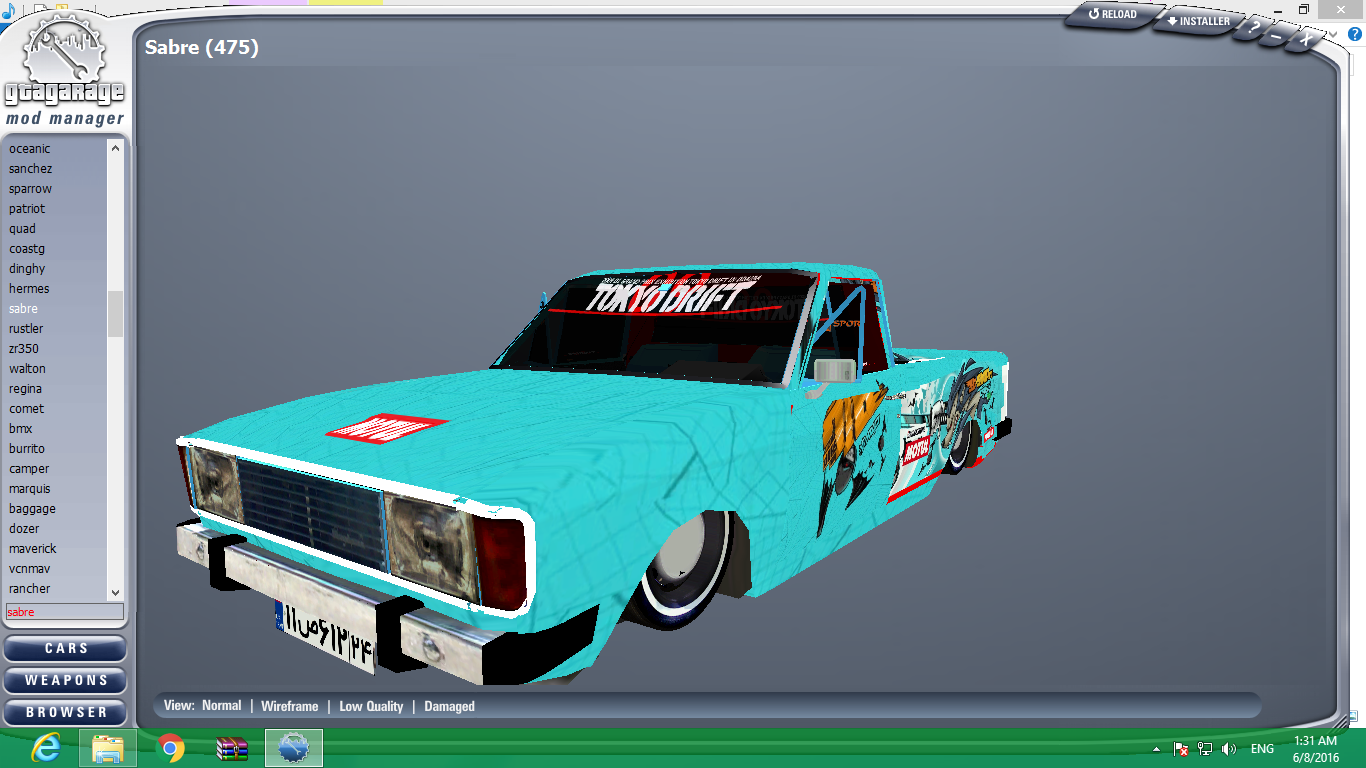Open the volume speaker tray icon

tap(1229, 749)
